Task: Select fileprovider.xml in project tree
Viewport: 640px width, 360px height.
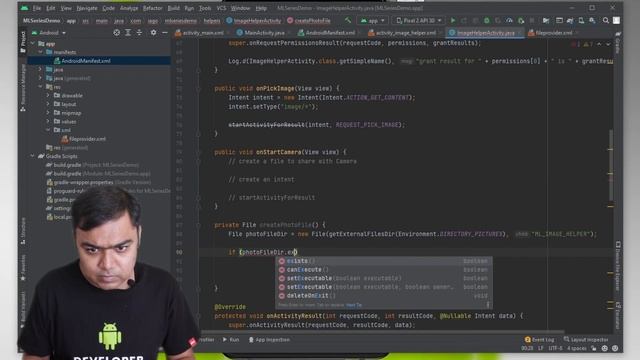Action: coord(87,139)
